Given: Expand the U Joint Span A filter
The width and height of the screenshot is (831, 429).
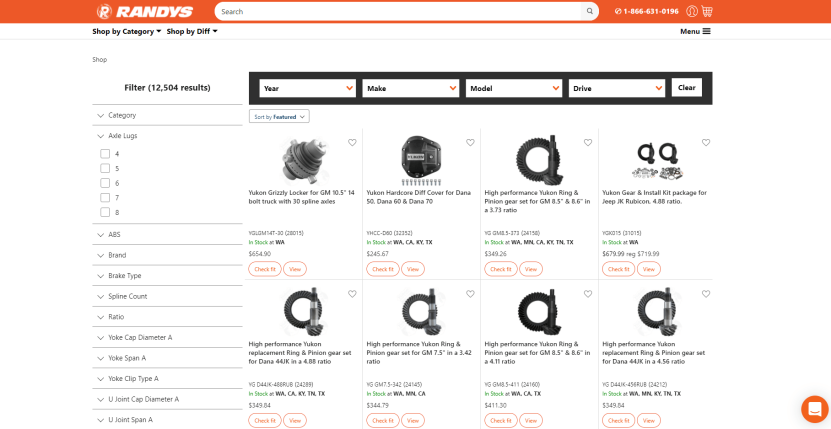Looking at the screenshot, I should 167,419.
